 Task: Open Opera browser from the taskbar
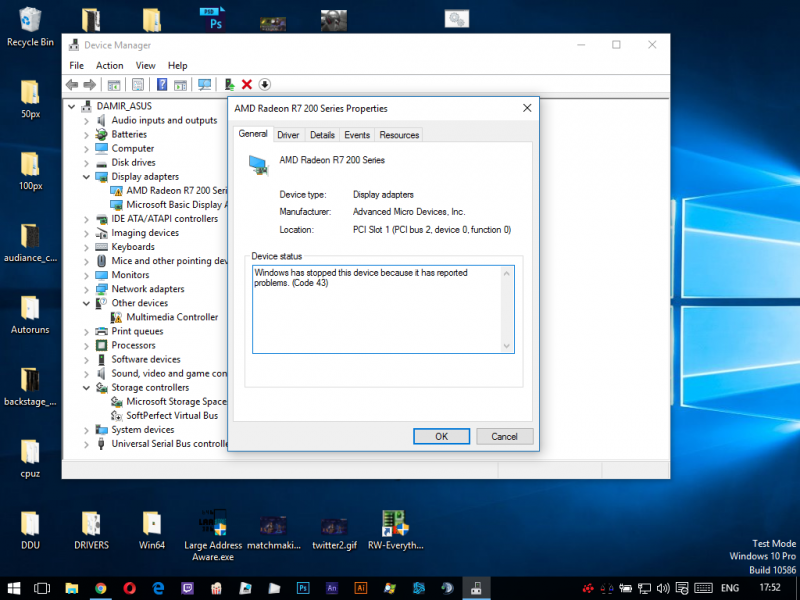pyautogui.click(x=130, y=588)
